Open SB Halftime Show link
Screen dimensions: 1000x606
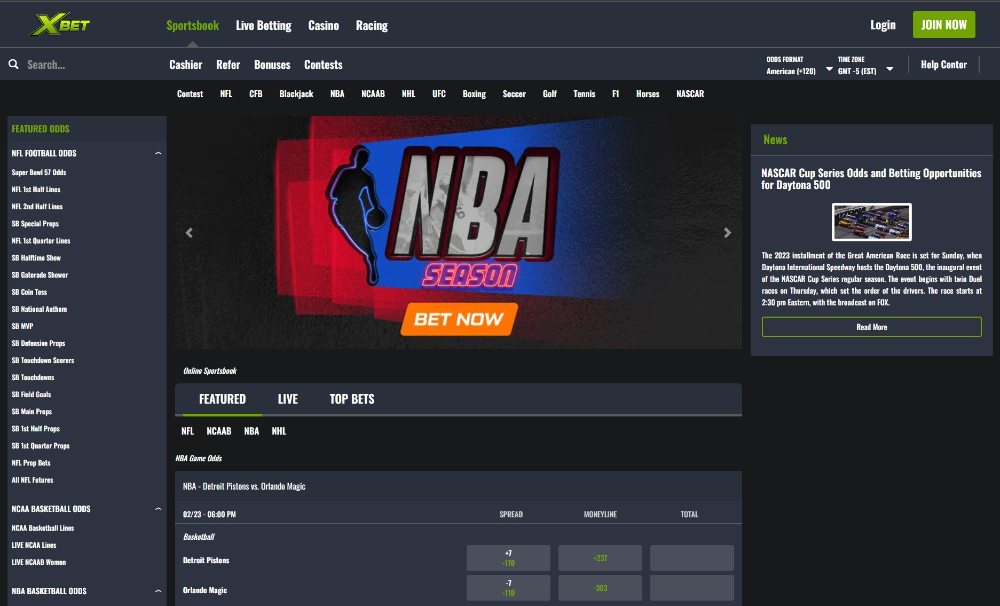[x=36, y=258]
